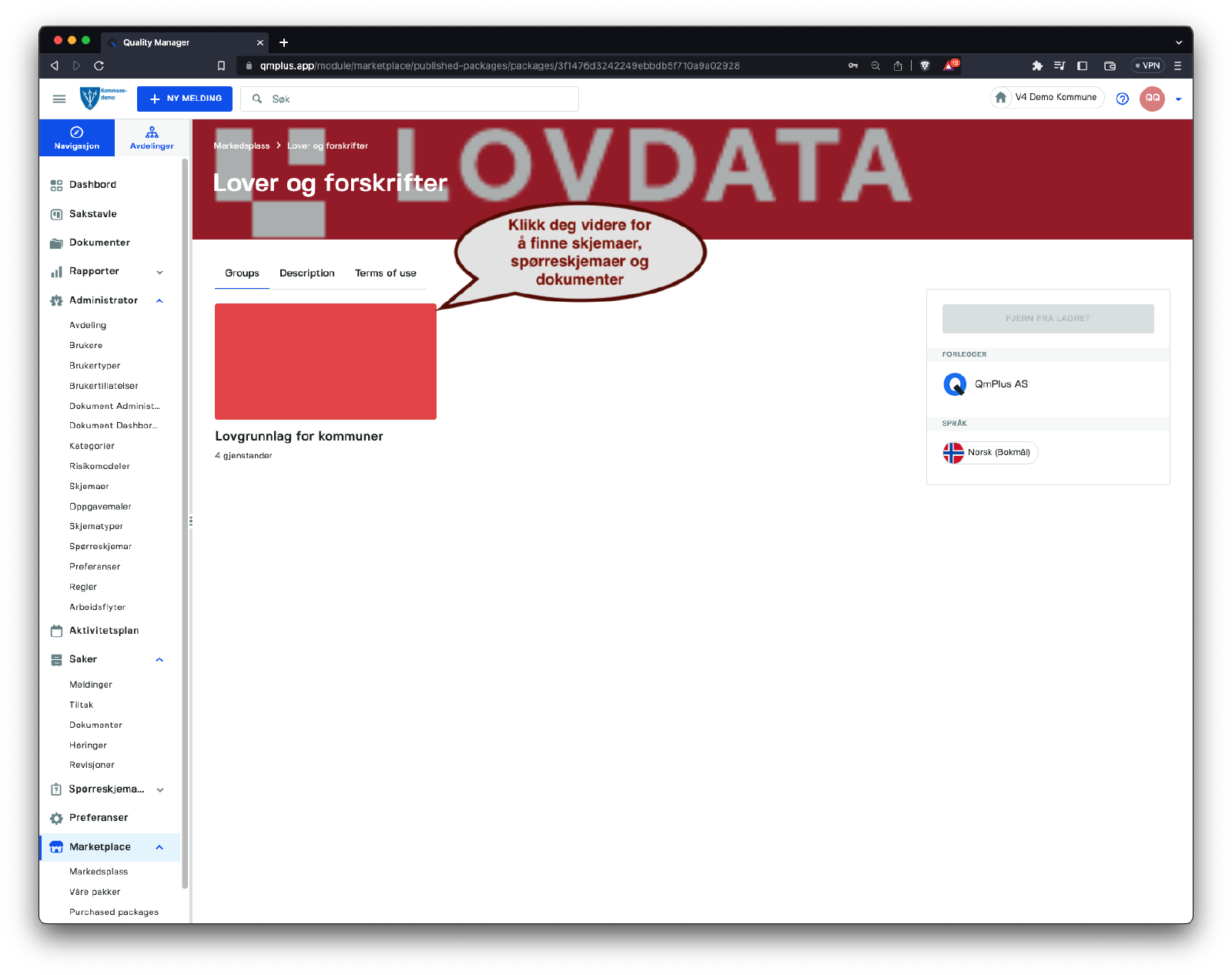Switch to the Description tab
Viewport: 1232px width, 975px height.
[306, 273]
